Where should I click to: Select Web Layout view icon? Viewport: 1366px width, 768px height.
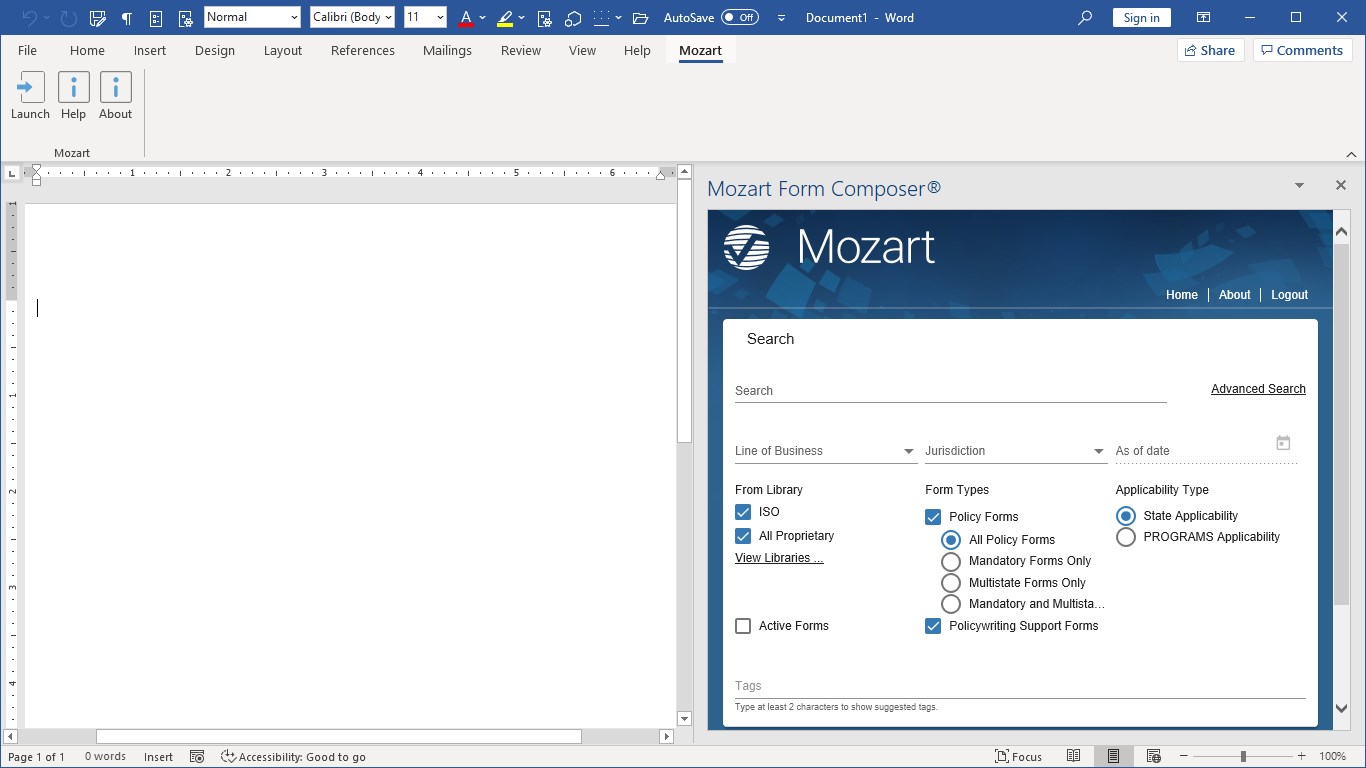tap(1153, 757)
